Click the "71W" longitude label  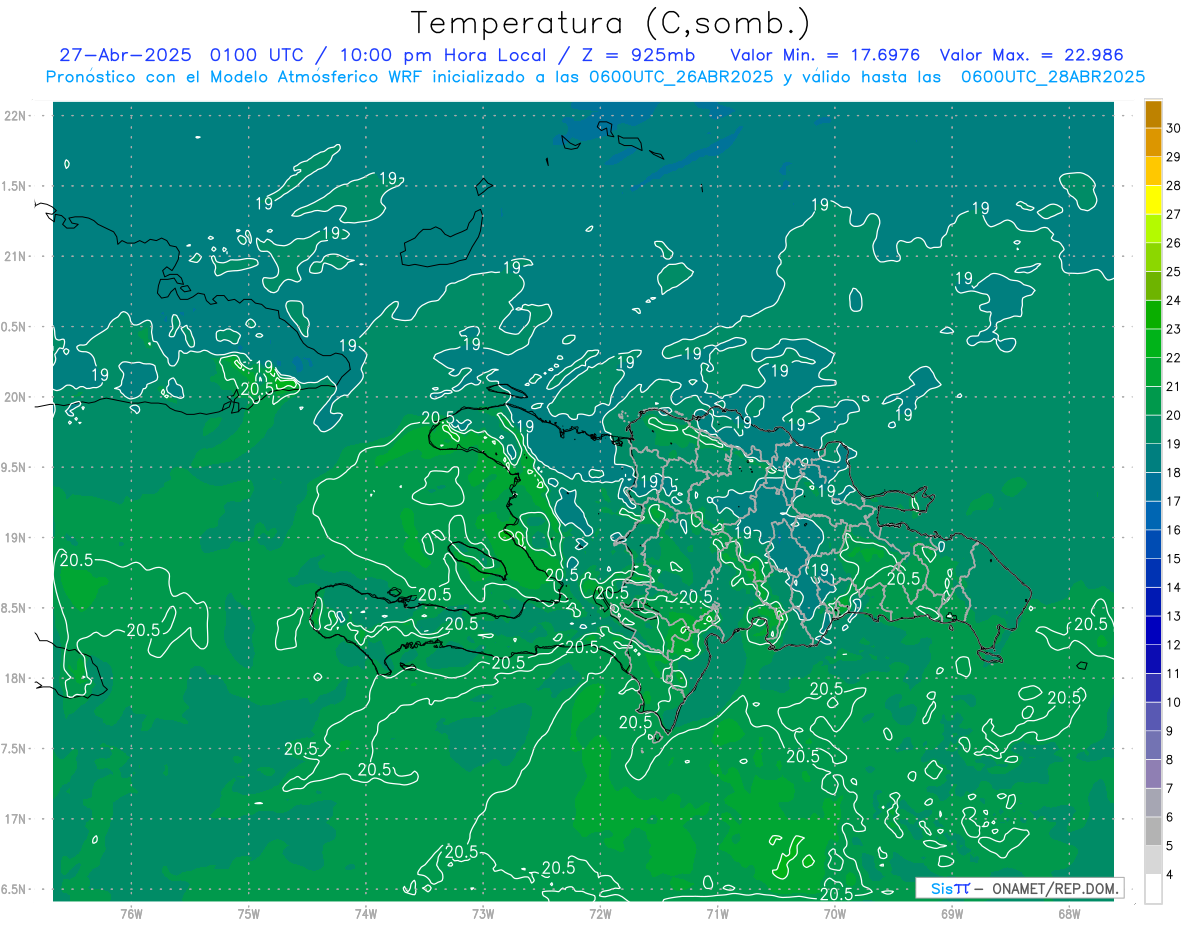[x=717, y=913]
